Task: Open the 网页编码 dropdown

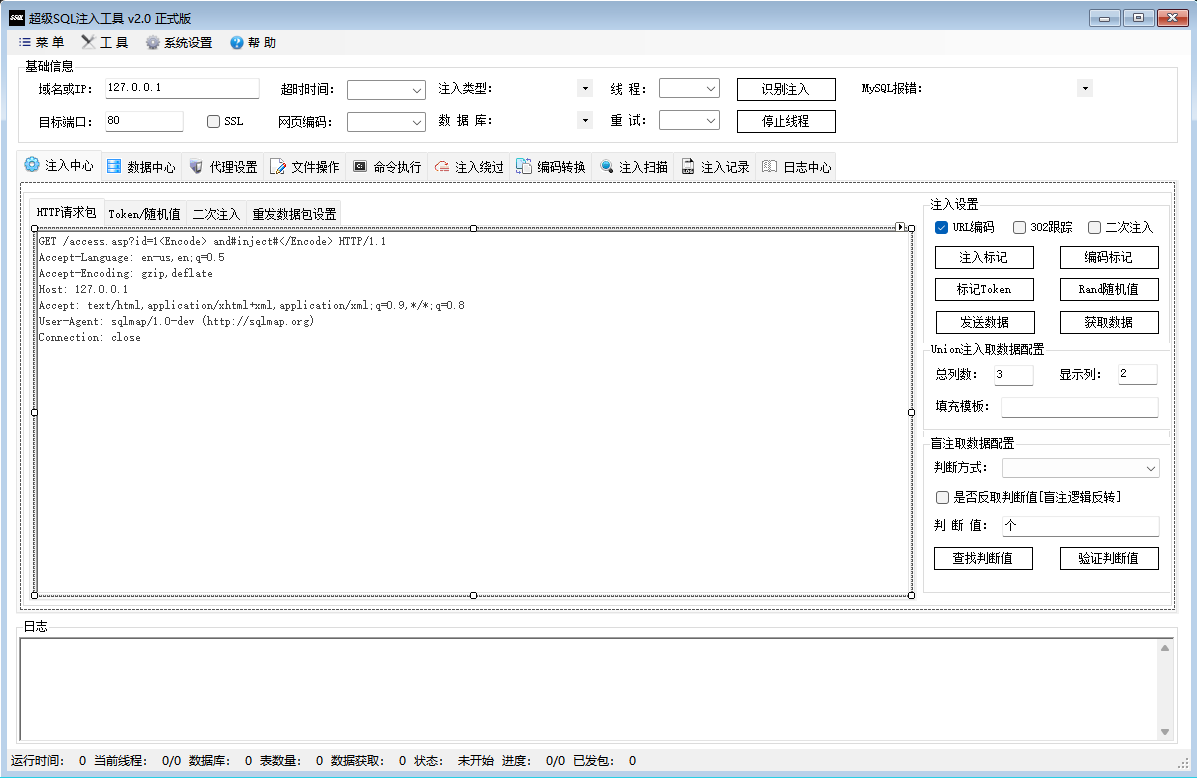Action: click(x=386, y=122)
